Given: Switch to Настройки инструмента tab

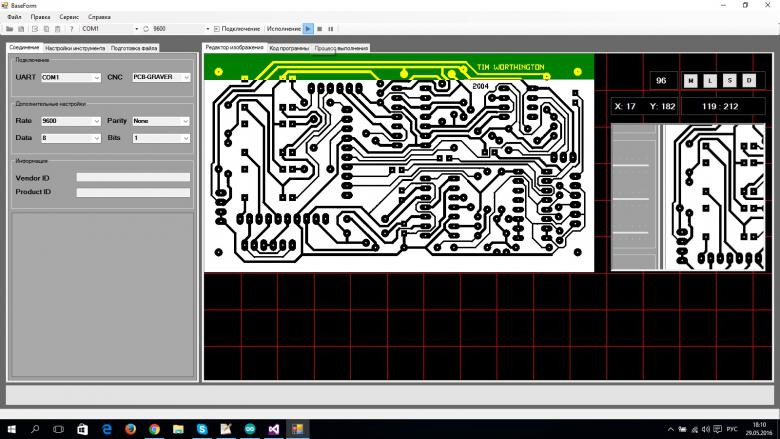Looking at the screenshot, I should [75, 48].
